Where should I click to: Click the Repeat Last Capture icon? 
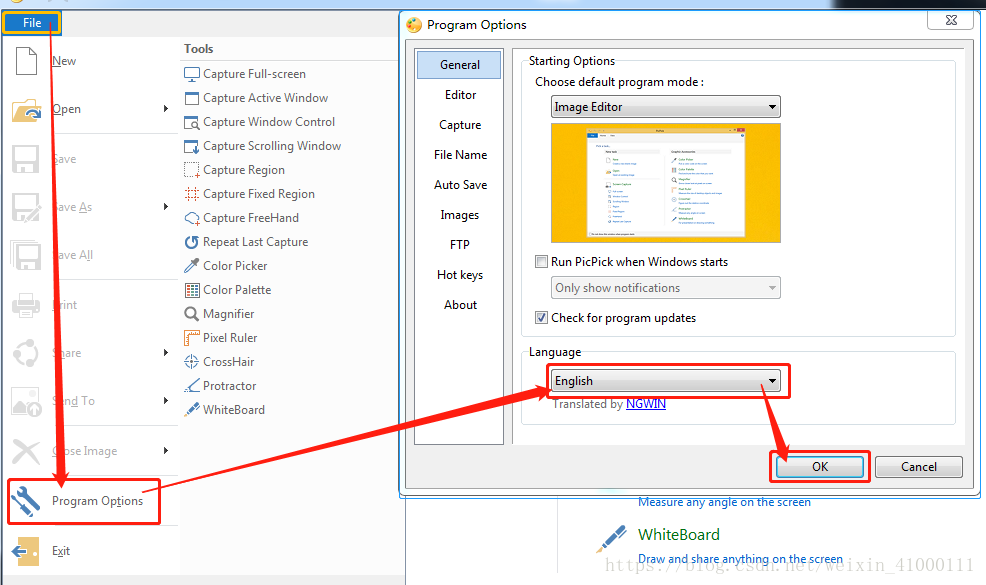coord(192,242)
